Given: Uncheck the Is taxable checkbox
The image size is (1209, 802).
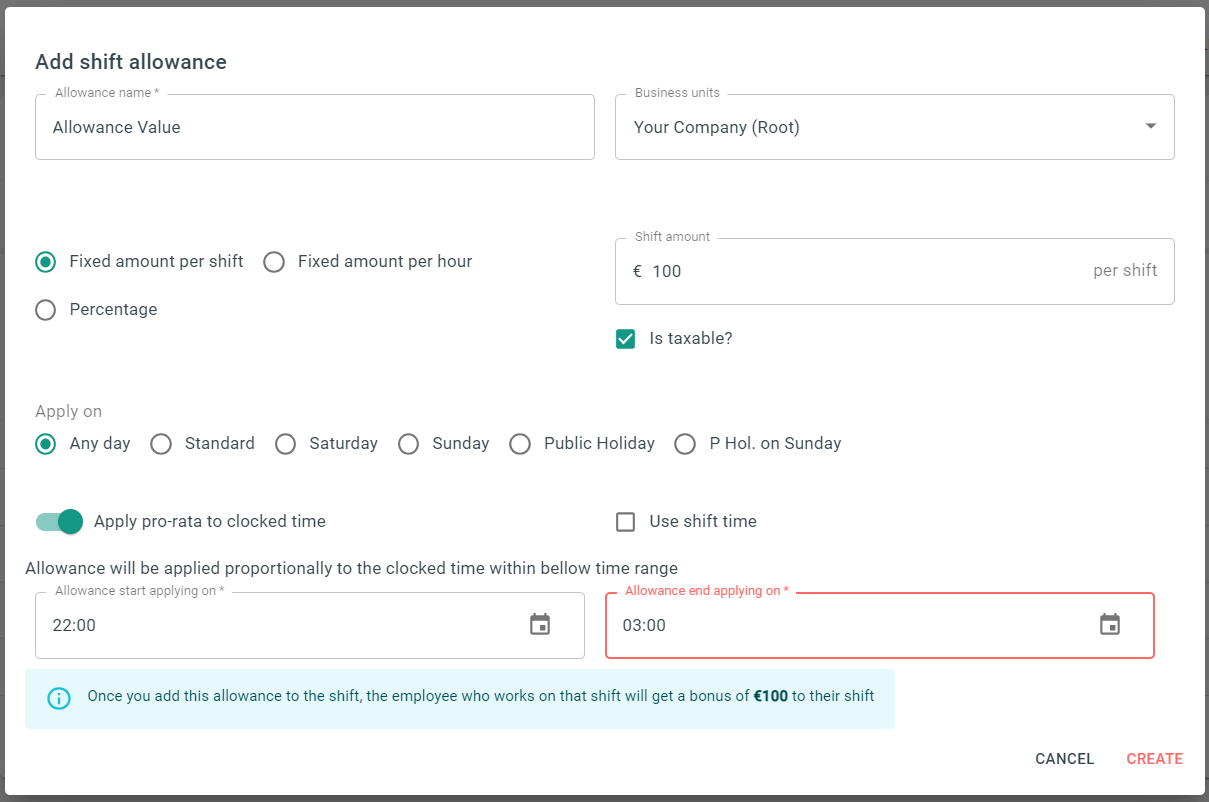Looking at the screenshot, I should point(625,338).
